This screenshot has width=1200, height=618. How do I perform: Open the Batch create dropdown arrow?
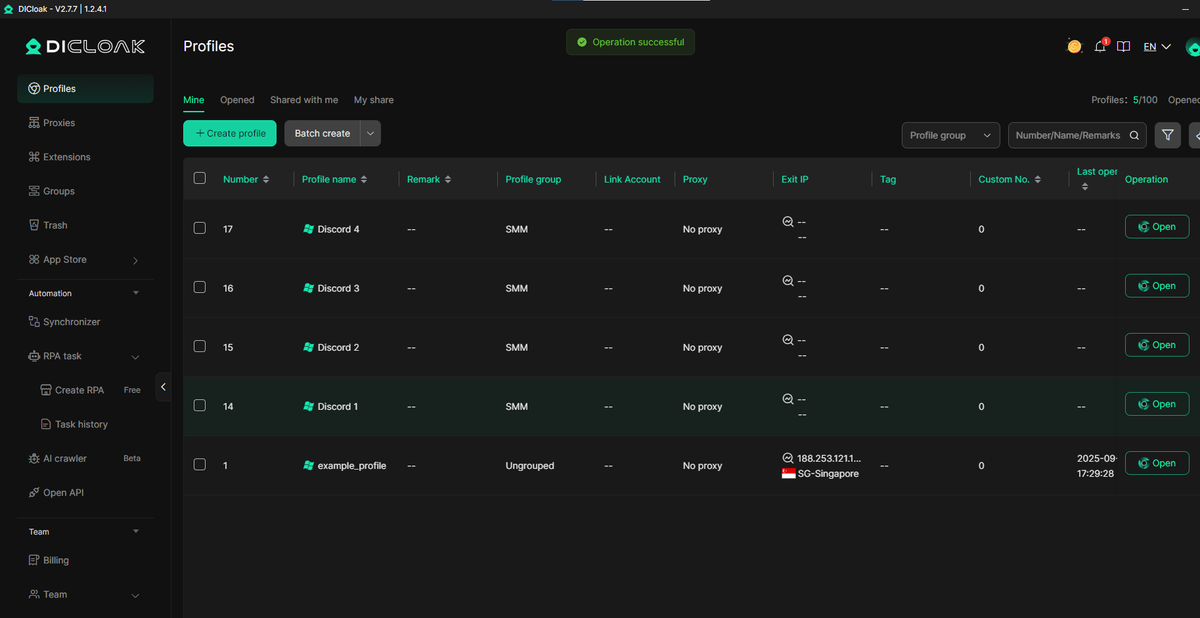coord(370,133)
